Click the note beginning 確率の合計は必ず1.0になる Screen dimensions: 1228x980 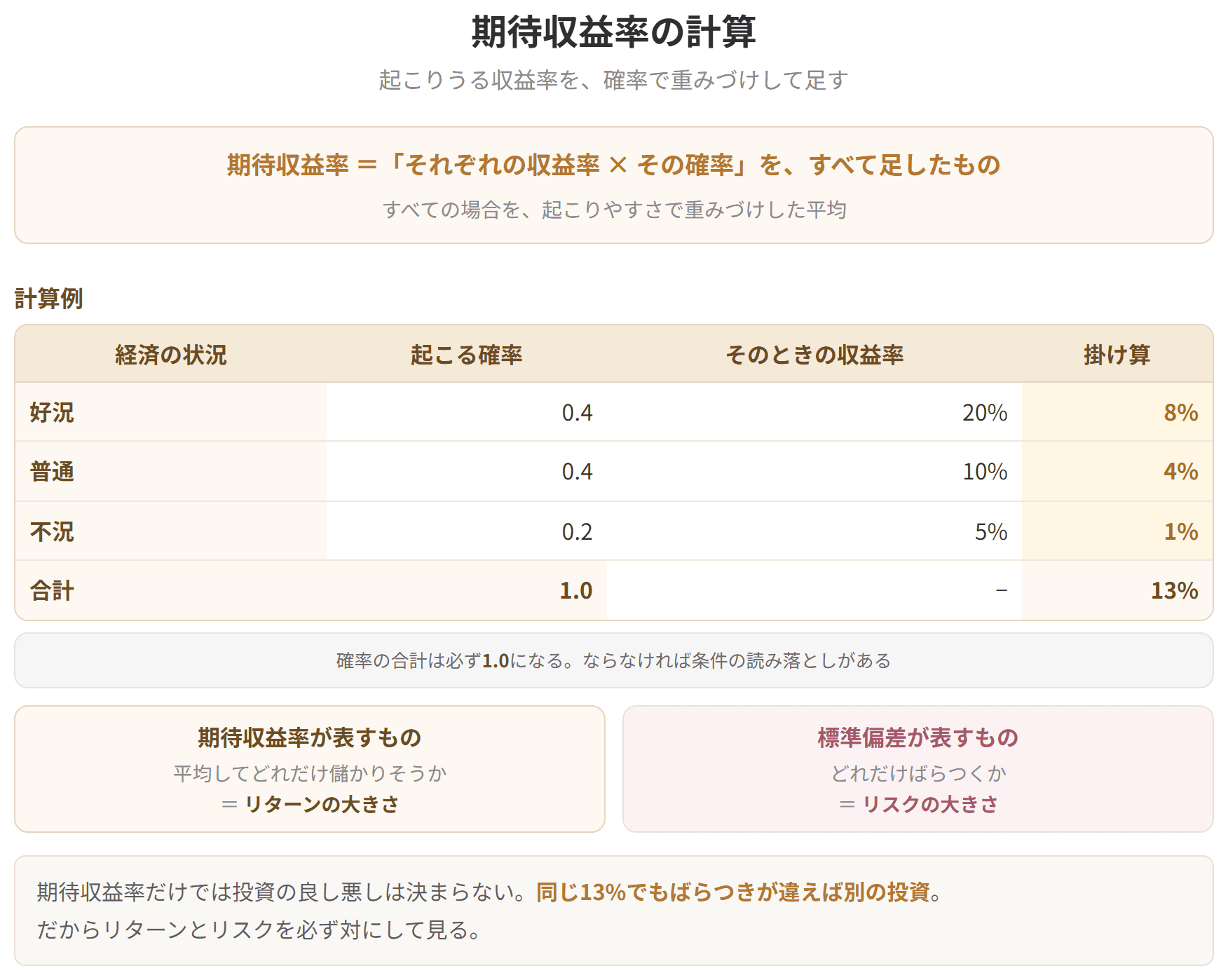coord(613,660)
